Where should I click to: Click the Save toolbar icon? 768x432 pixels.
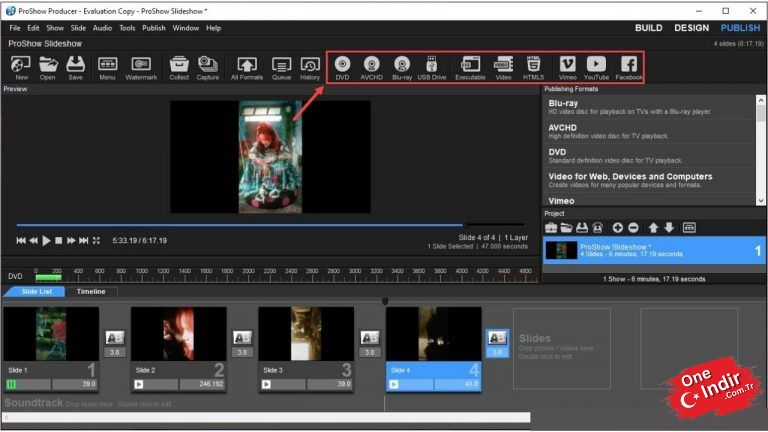[75, 68]
